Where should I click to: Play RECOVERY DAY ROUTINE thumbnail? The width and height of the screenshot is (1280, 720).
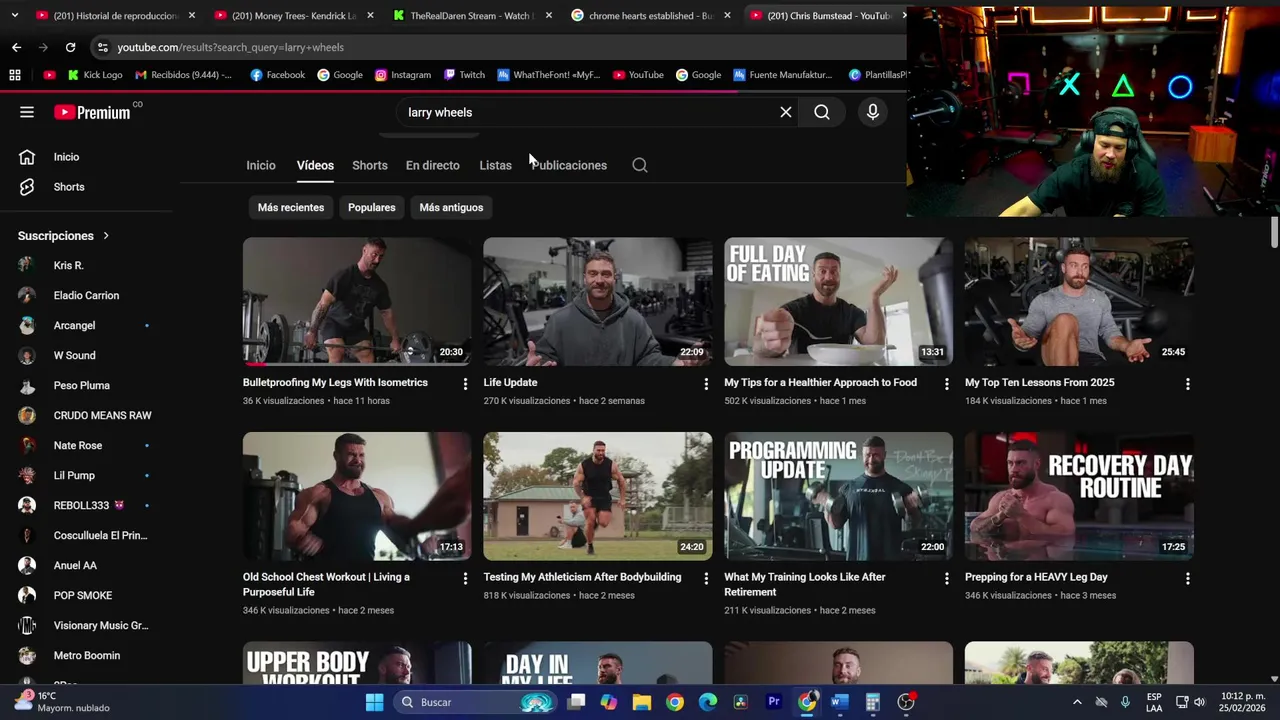1079,496
